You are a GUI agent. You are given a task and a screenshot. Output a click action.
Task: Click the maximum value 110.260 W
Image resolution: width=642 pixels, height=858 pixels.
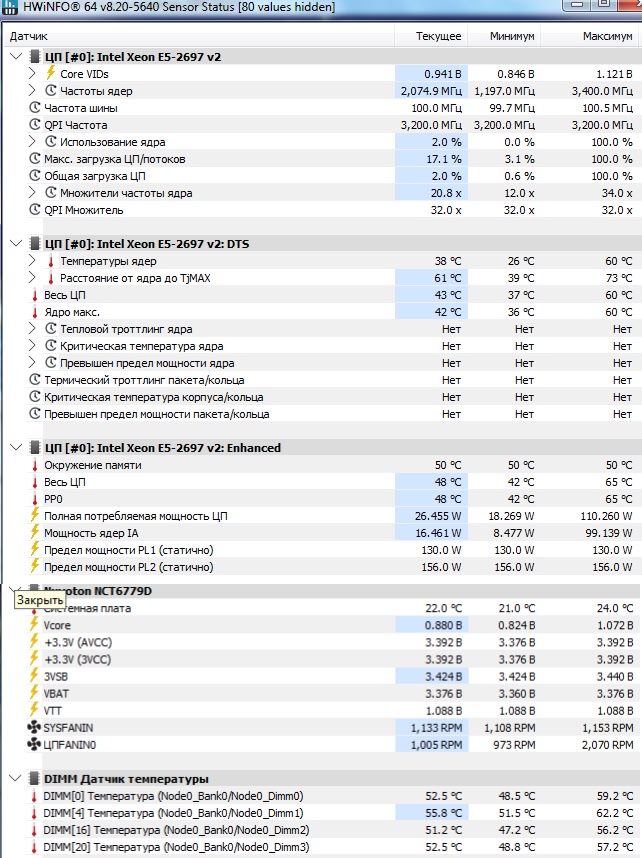click(606, 515)
